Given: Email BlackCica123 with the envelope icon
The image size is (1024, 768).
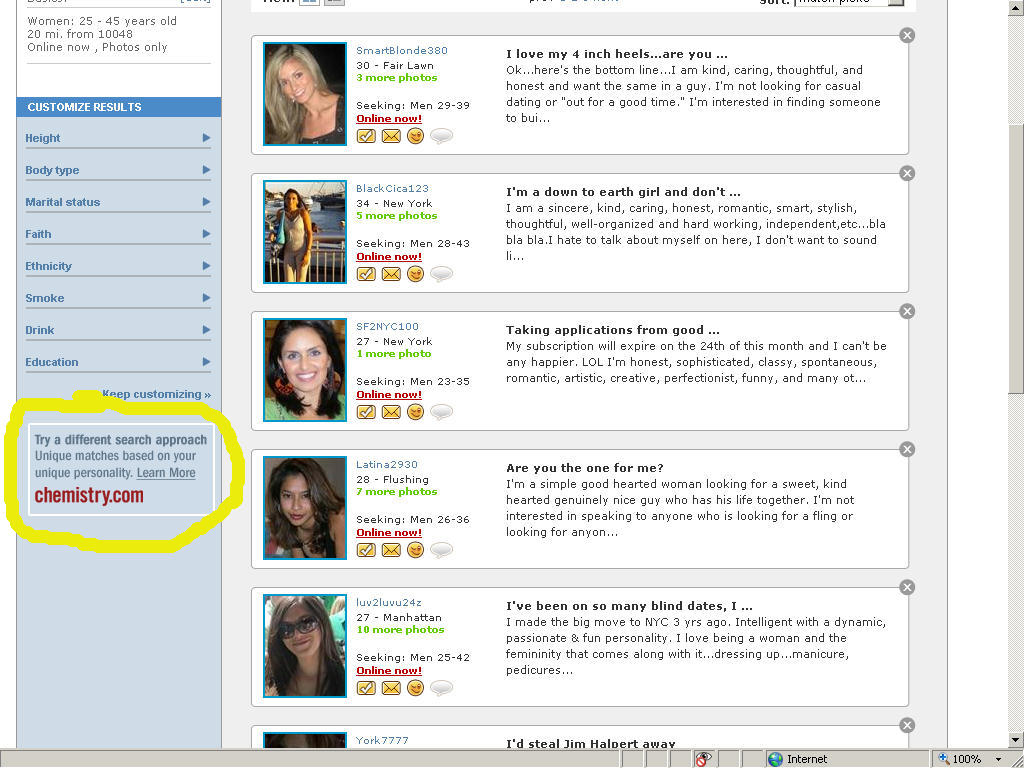Looking at the screenshot, I should coord(391,274).
